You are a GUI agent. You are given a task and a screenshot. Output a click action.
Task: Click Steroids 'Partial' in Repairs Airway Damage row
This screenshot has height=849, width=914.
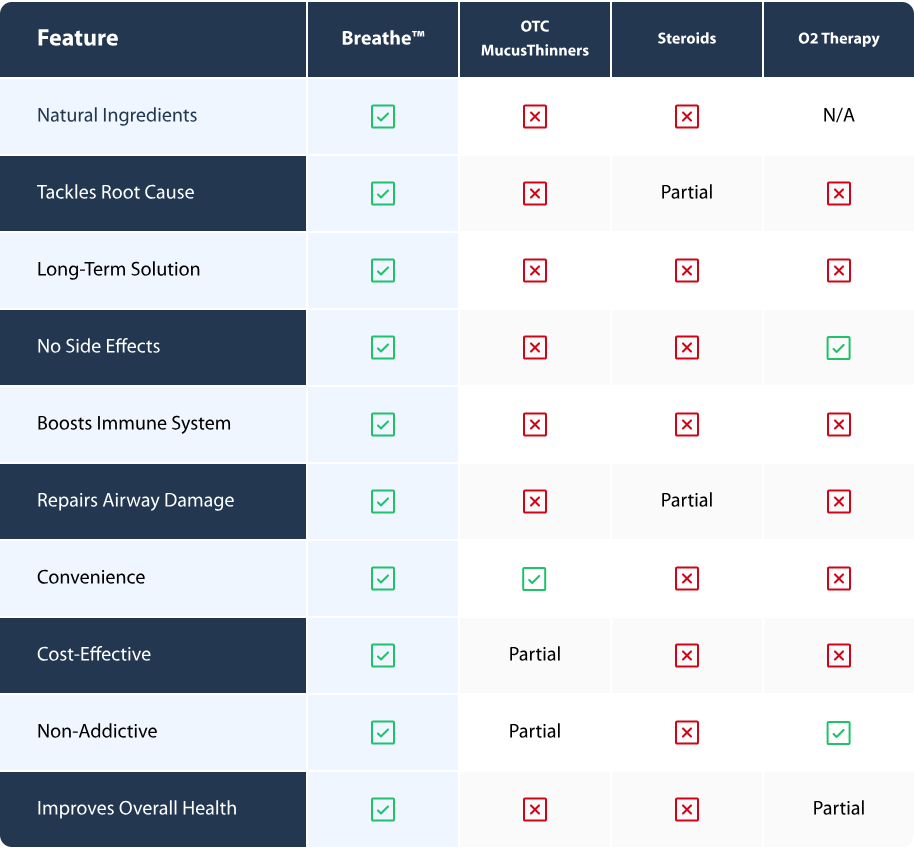point(687,500)
